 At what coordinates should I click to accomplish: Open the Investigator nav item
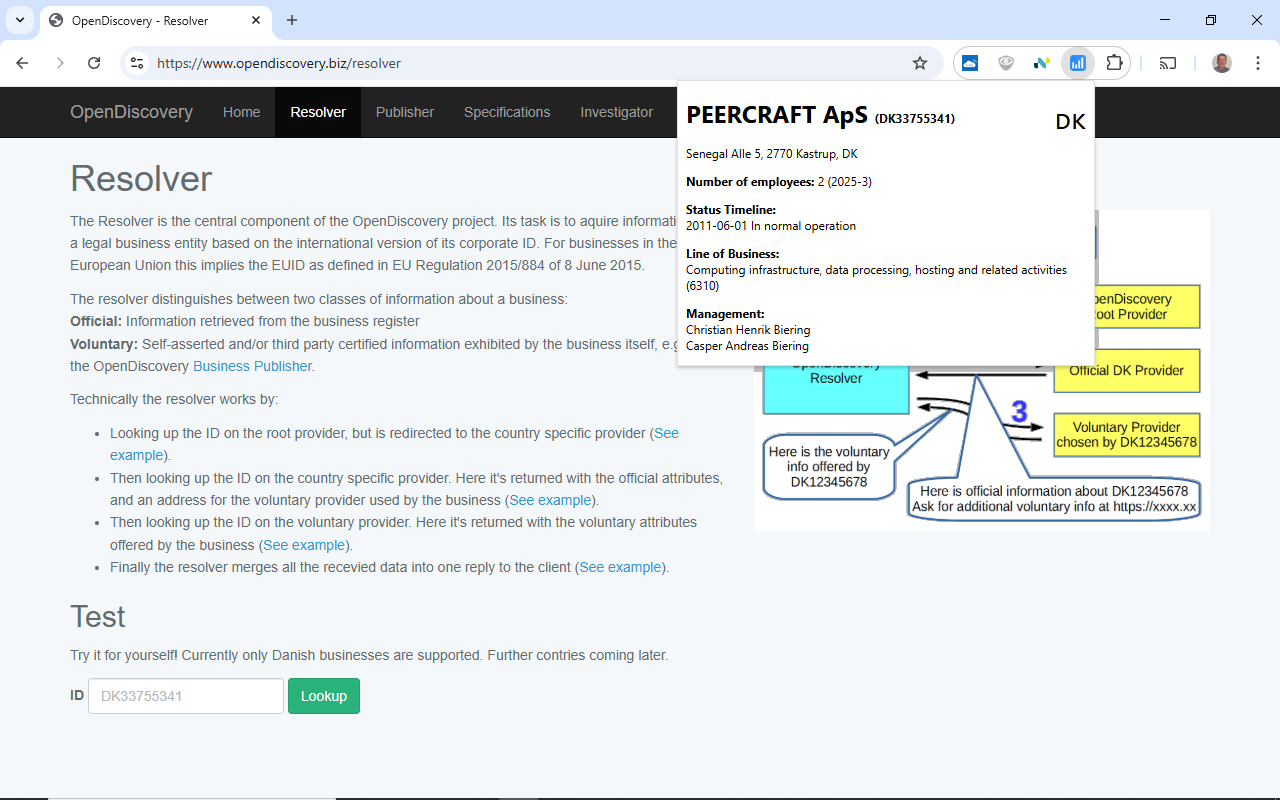[616, 112]
